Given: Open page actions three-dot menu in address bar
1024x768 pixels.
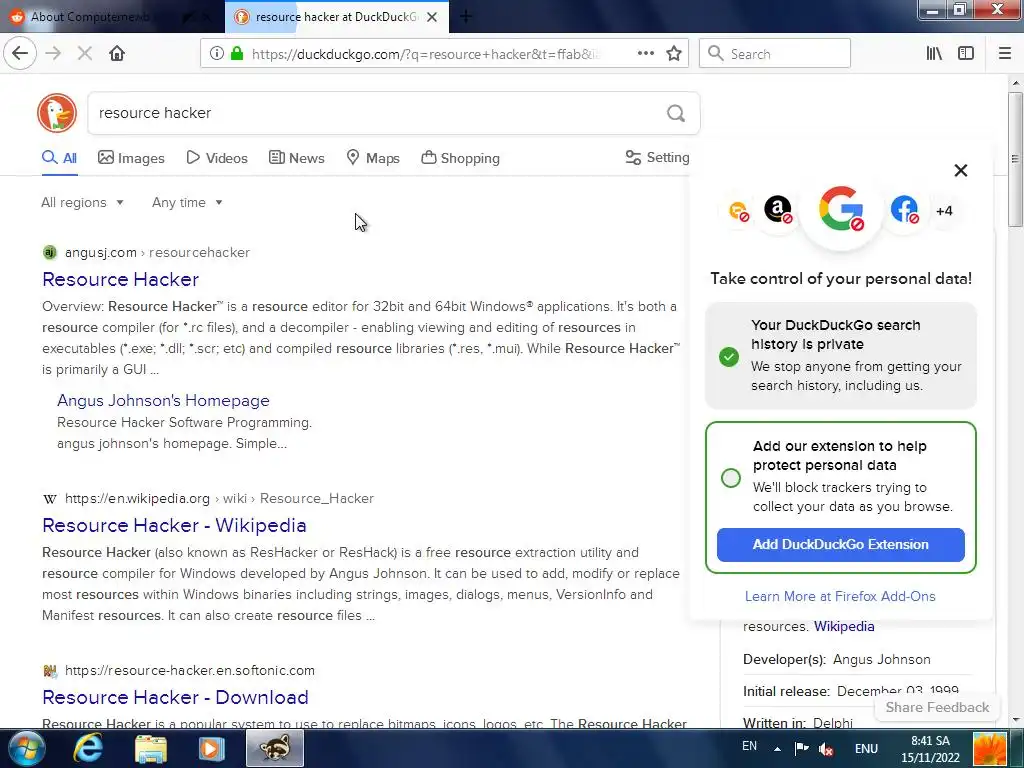Looking at the screenshot, I should (x=645, y=54).
